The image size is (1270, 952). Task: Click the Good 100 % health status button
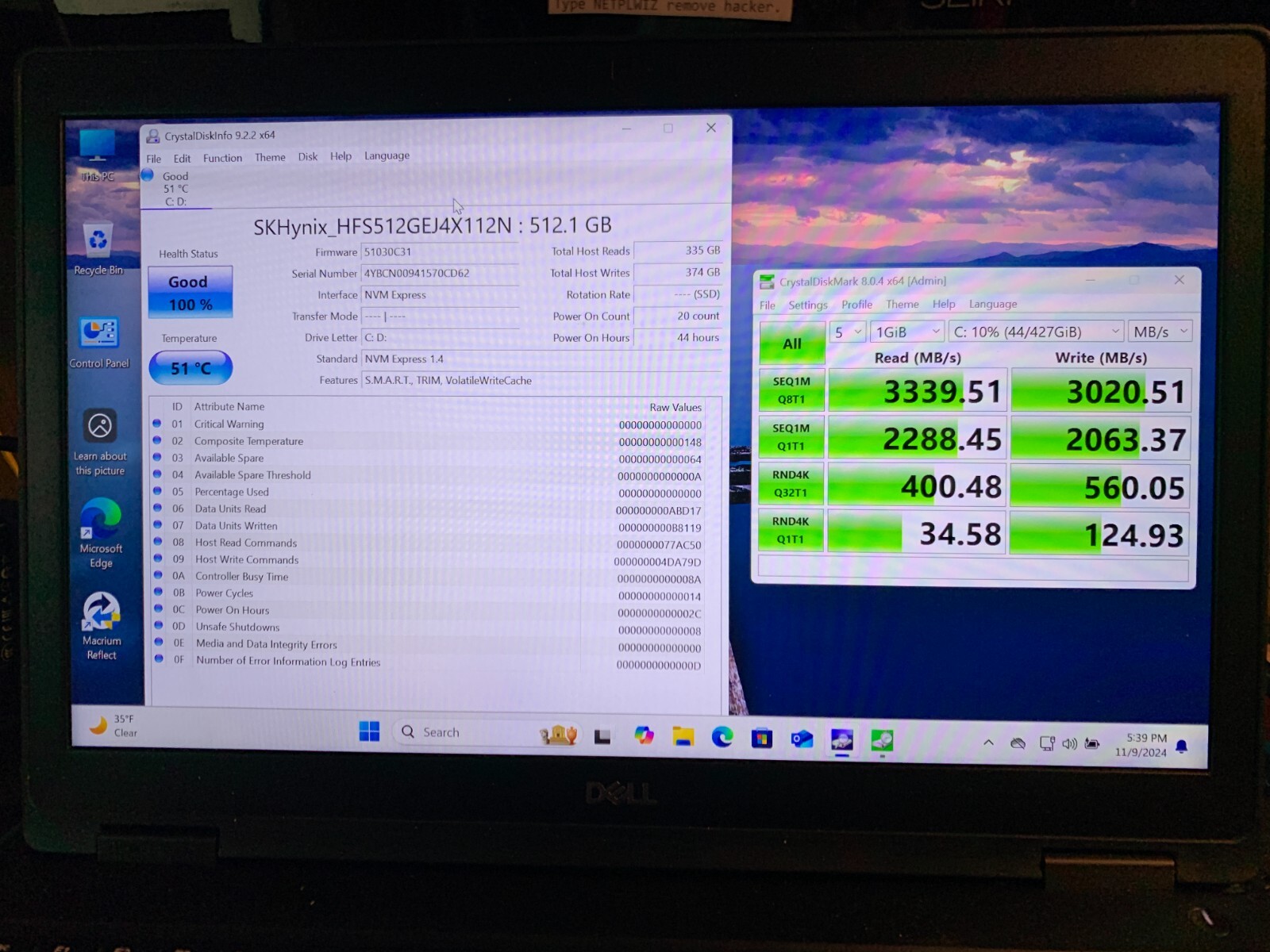point(190,292)
